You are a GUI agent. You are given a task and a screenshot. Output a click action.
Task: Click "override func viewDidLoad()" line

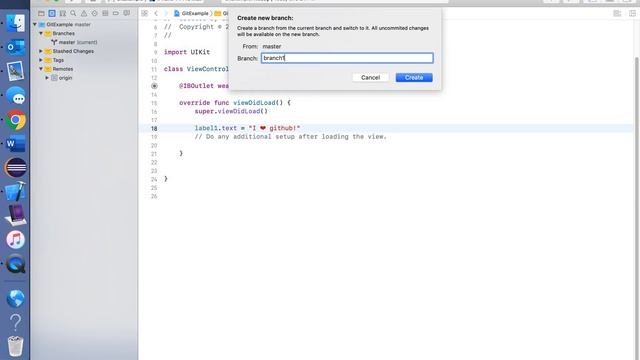(x=235, y=103)
